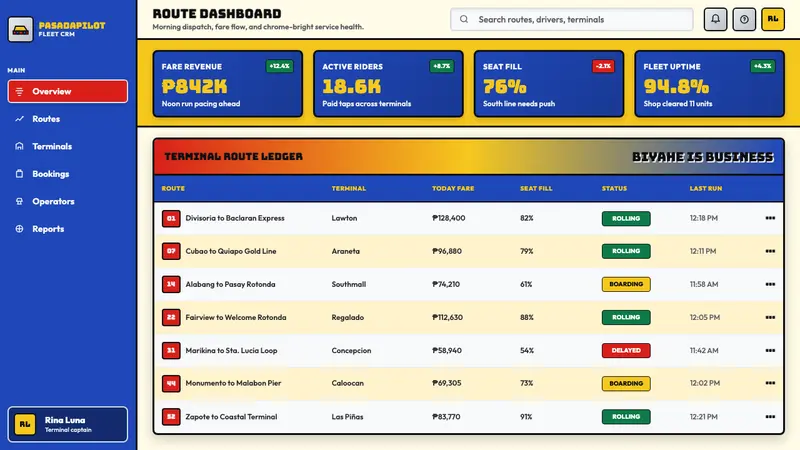Click the Terminal Route Ledger title
The width and height of the screenshot is (800, 450).
(233, 157)
